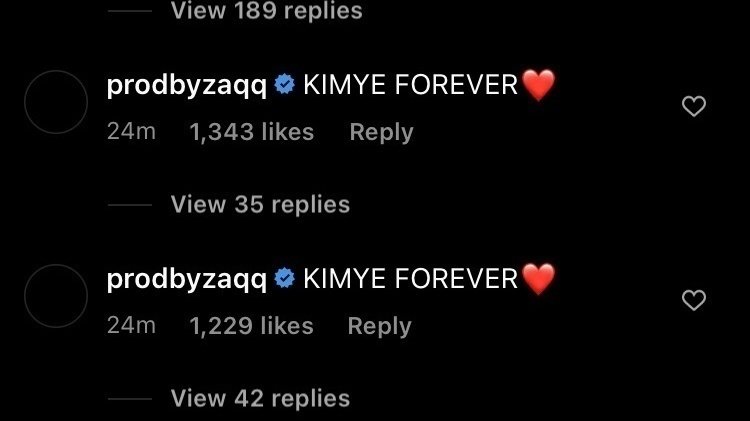Open avatar of comment with 1,343 likes
Screen dimensions: 750x421
pyautogui.click(x=56, y=102)
